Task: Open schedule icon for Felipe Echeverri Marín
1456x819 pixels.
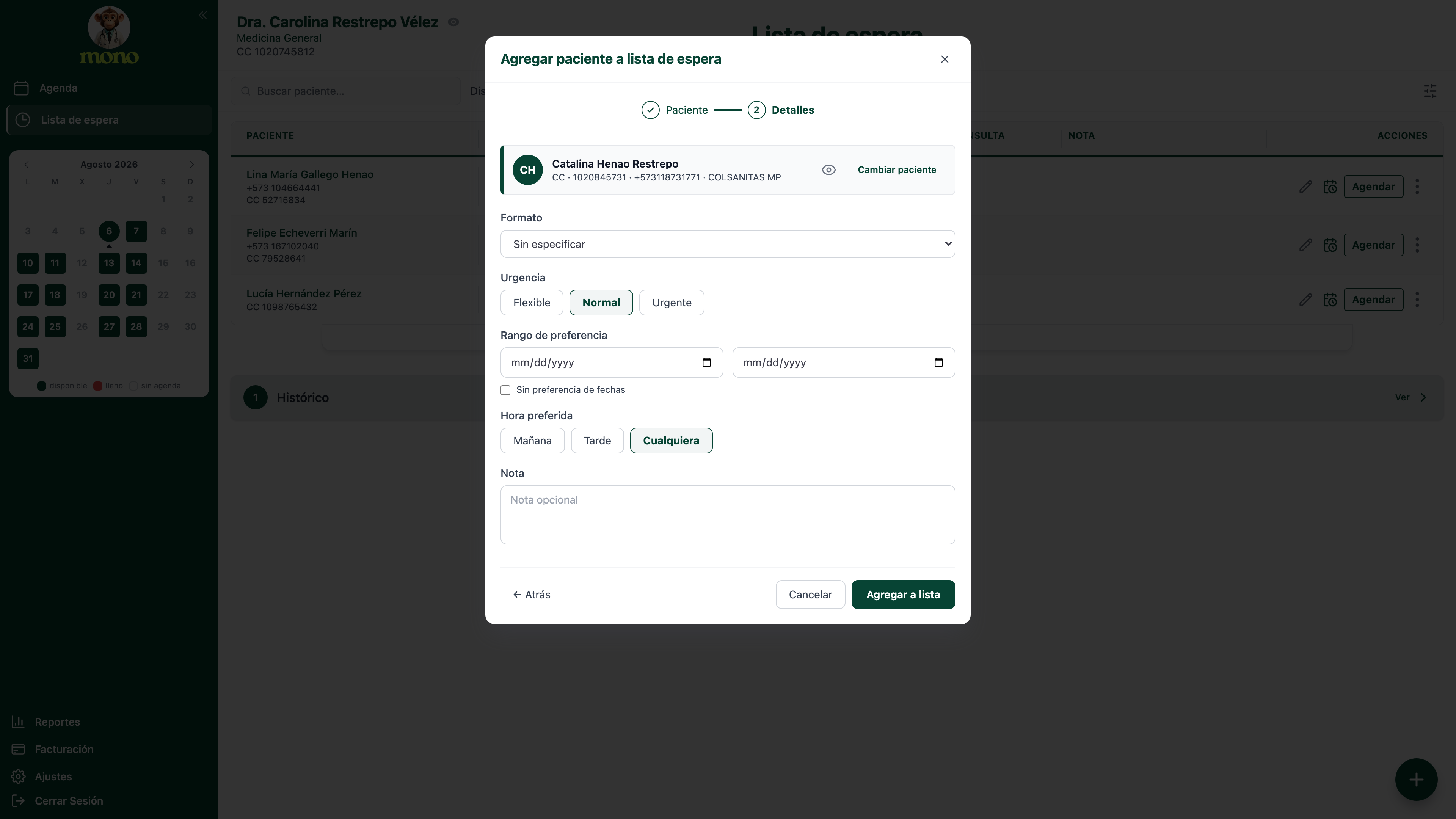Action: (1330, 245)
